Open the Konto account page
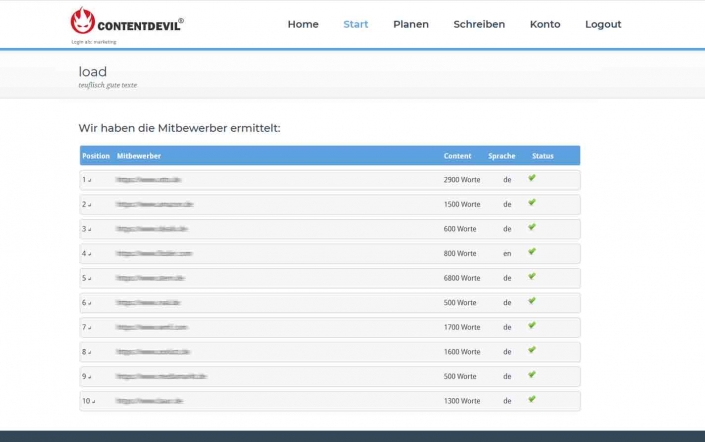705x442 pixels. pos(545,24)
